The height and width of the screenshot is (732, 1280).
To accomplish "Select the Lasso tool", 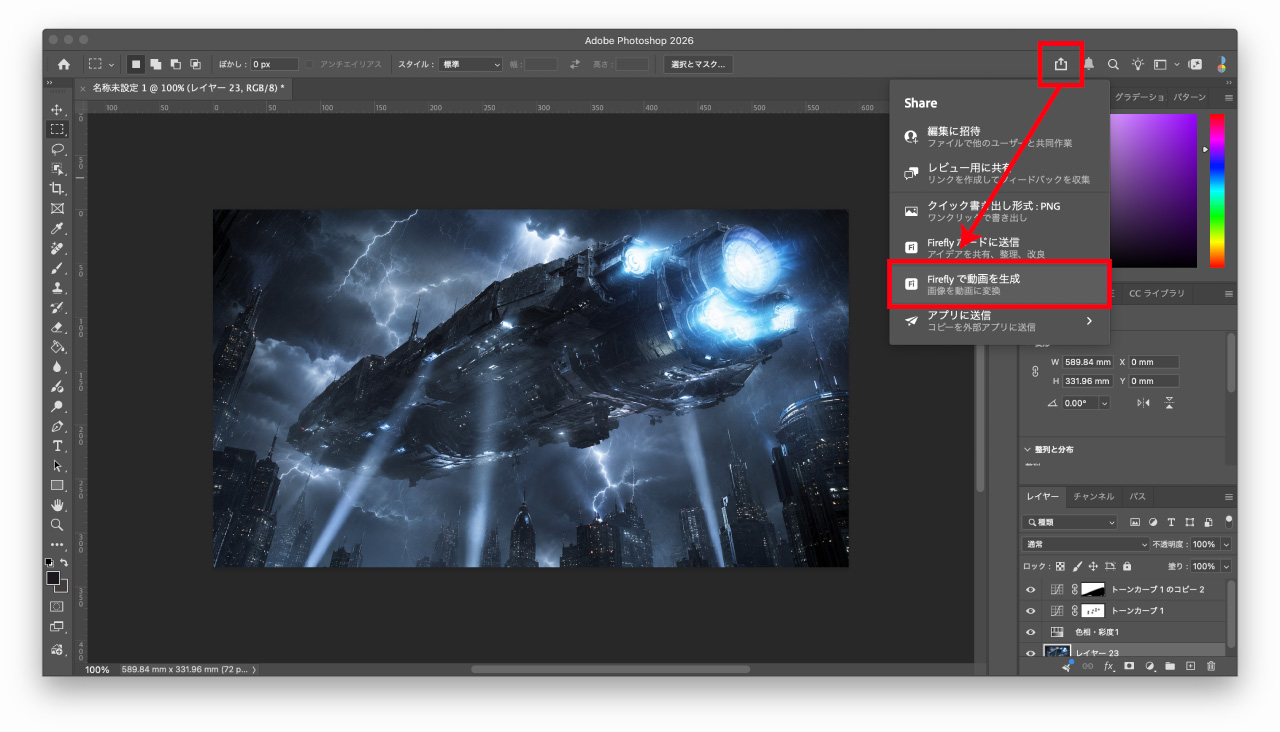I will 57,149.
